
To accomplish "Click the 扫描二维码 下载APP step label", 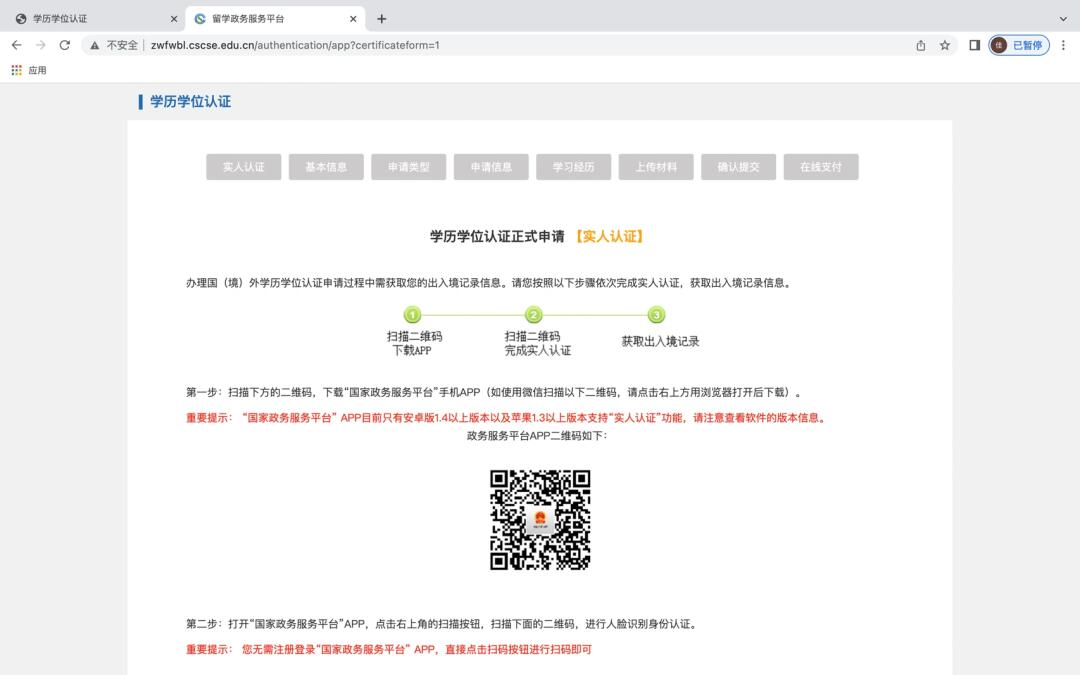I will pos(414,343).
